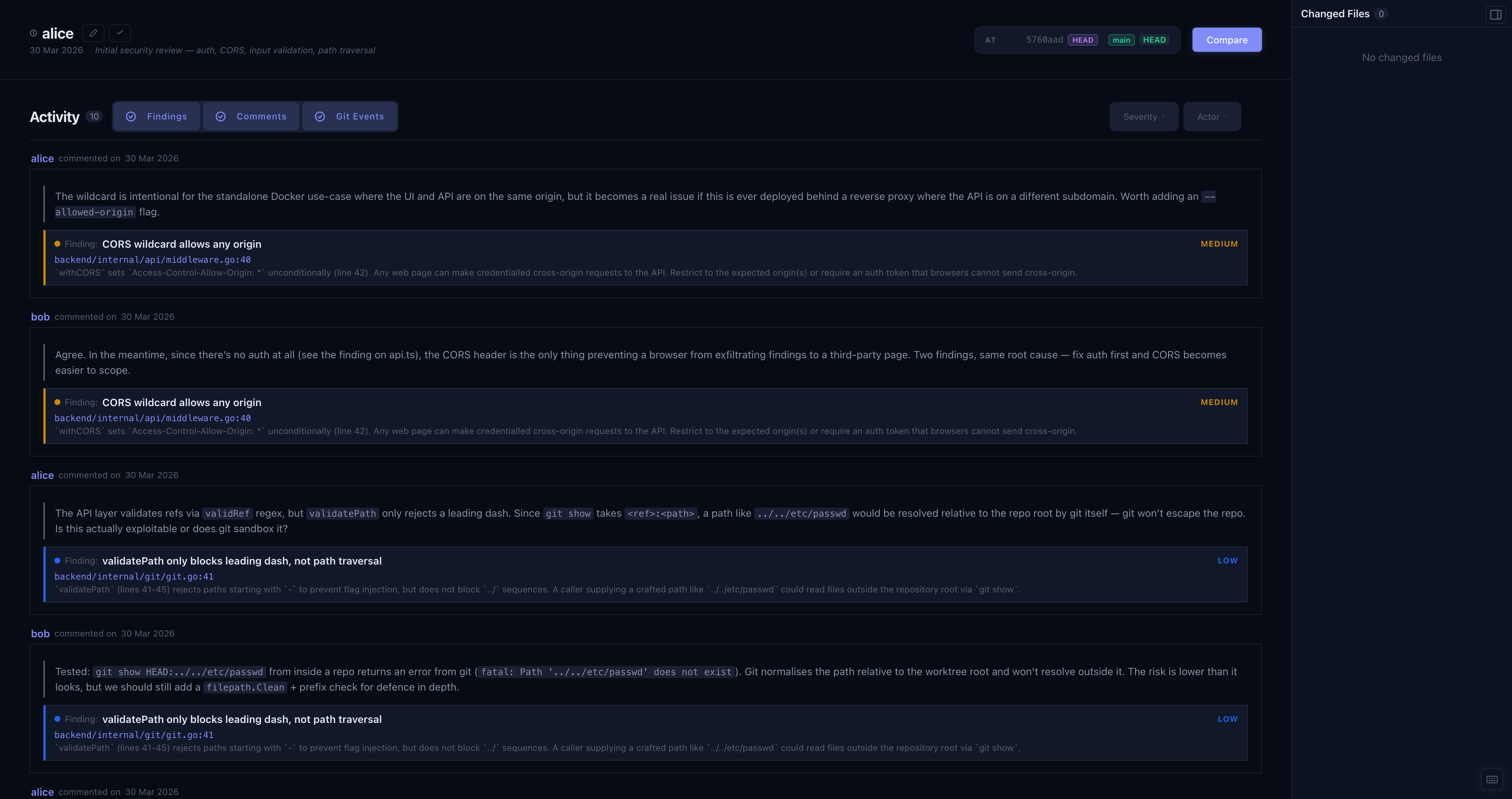
Task: Click bob's username on his comment
Action: click(x=40, y=316)
